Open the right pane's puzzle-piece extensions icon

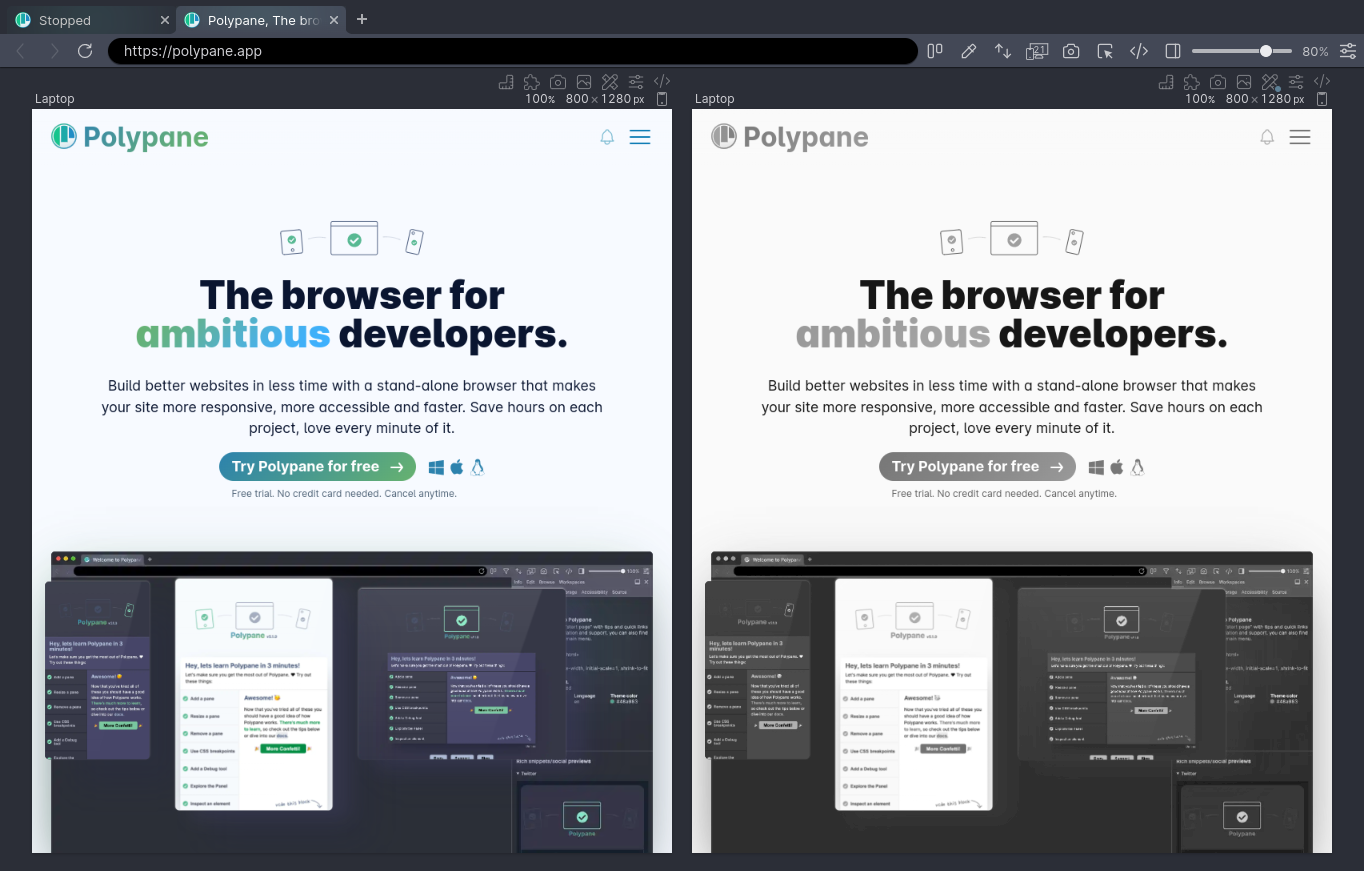1192,82
